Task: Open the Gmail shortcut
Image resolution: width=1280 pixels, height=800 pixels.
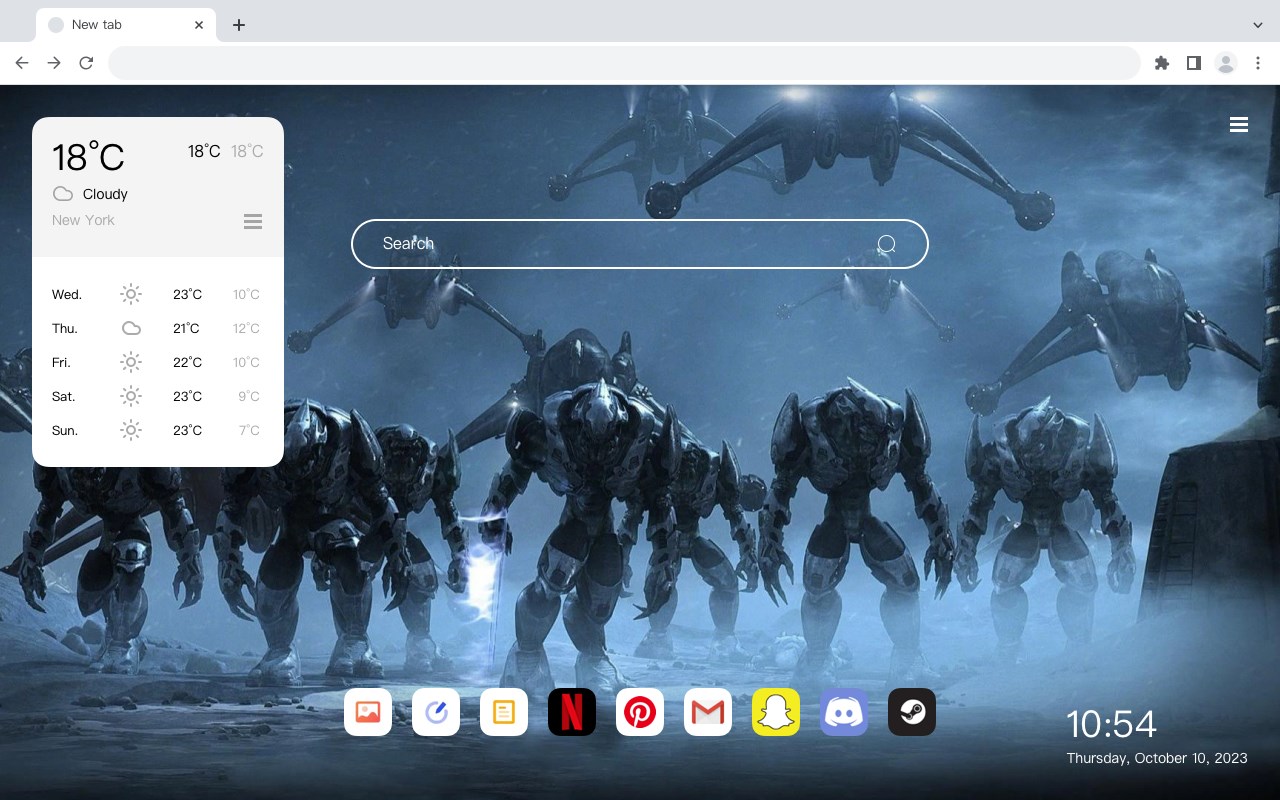Action: [708, 712]
